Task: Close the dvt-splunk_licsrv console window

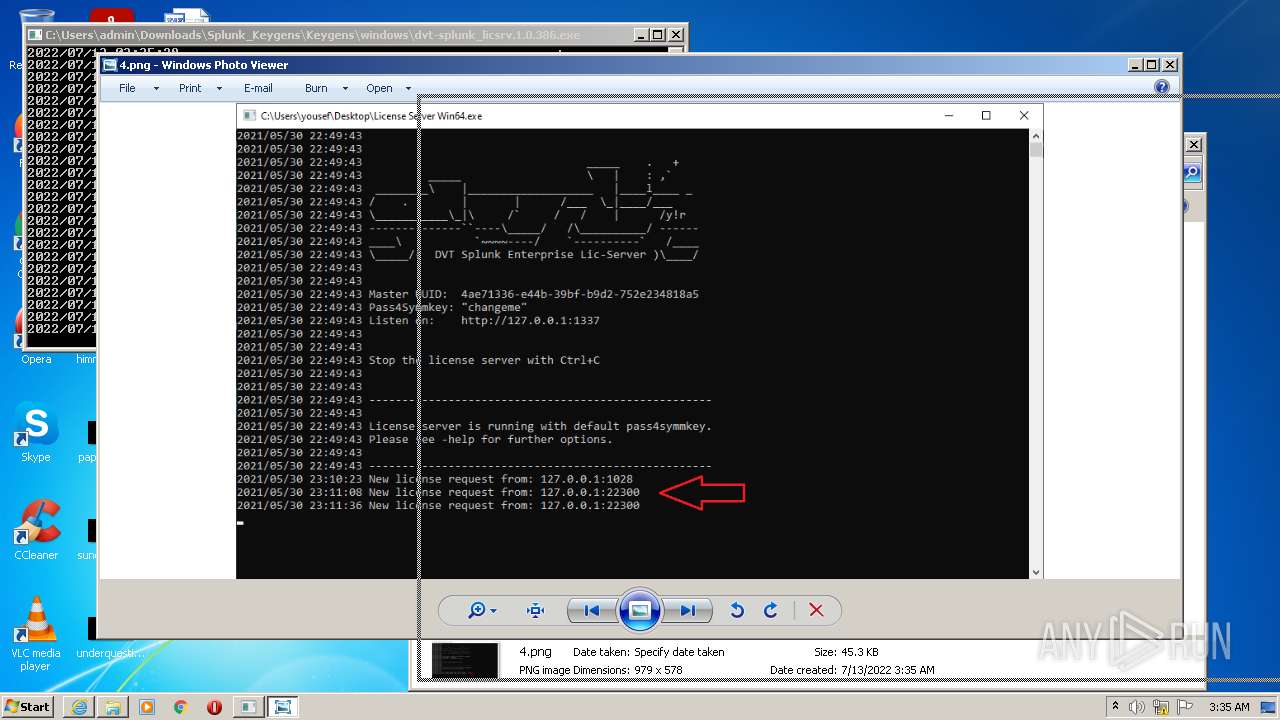Action: pos(676,34)
